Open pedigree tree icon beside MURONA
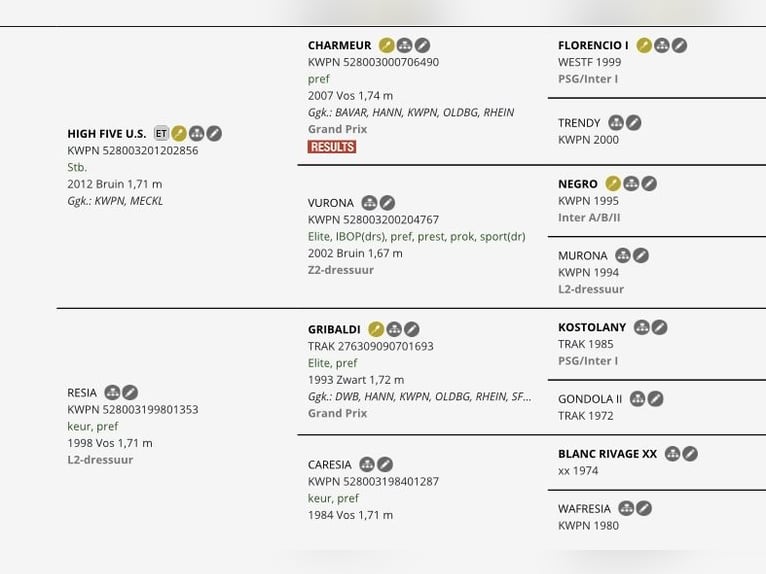The height and width of the screenshot is (574, 766). point(623,255)
